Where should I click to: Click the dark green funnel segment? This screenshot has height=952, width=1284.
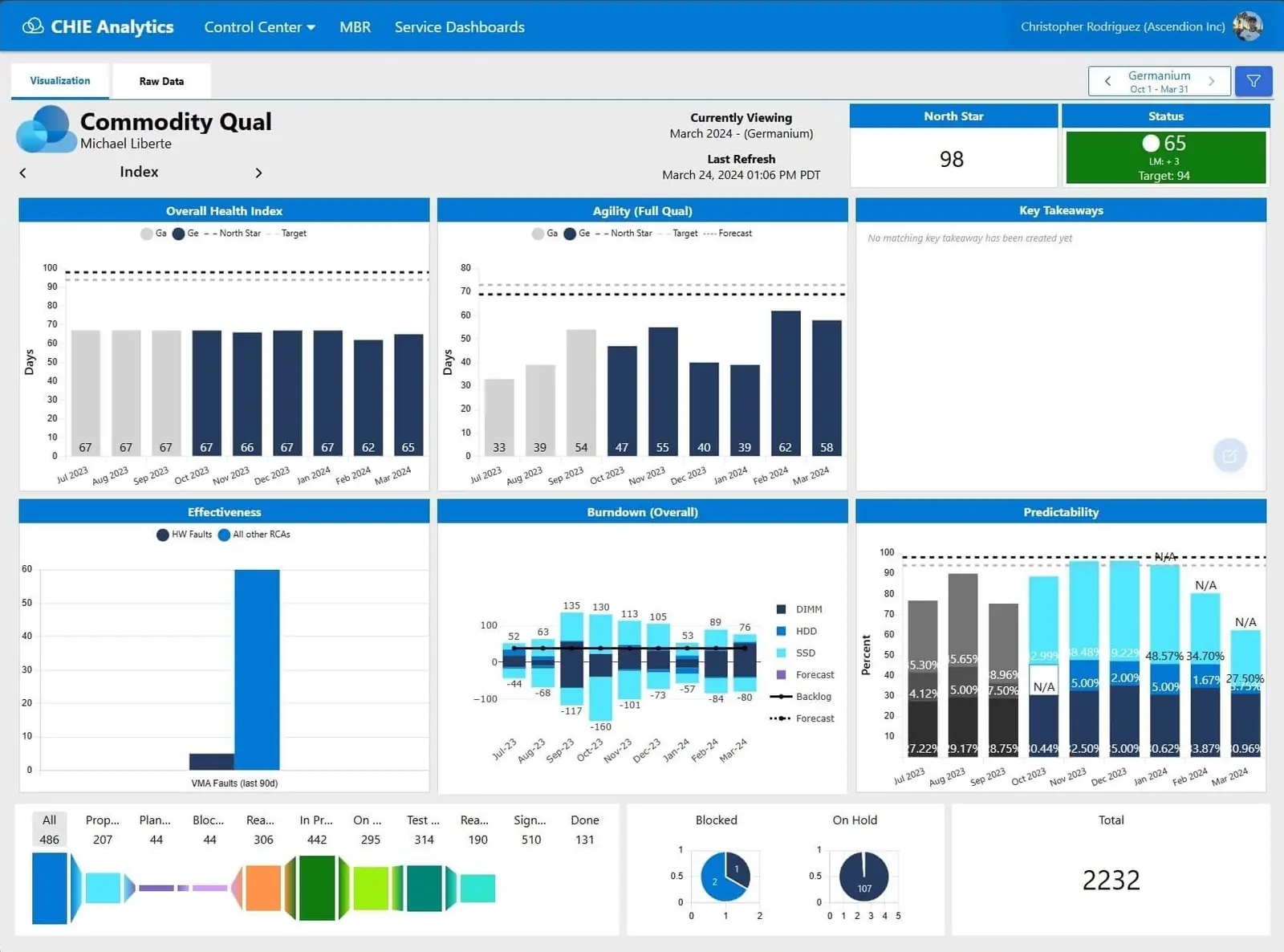pyautogui.click(x=316, y=888)
